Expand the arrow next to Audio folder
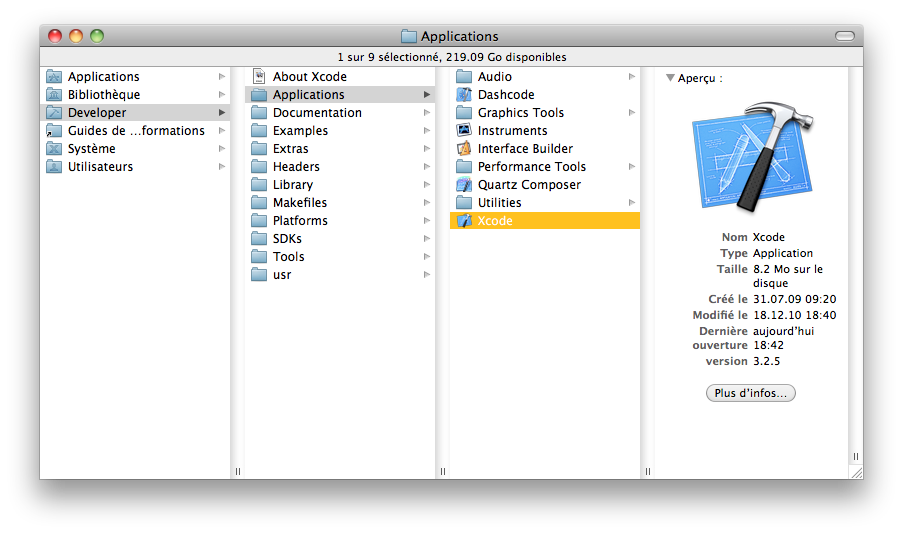 click(632, 76)
